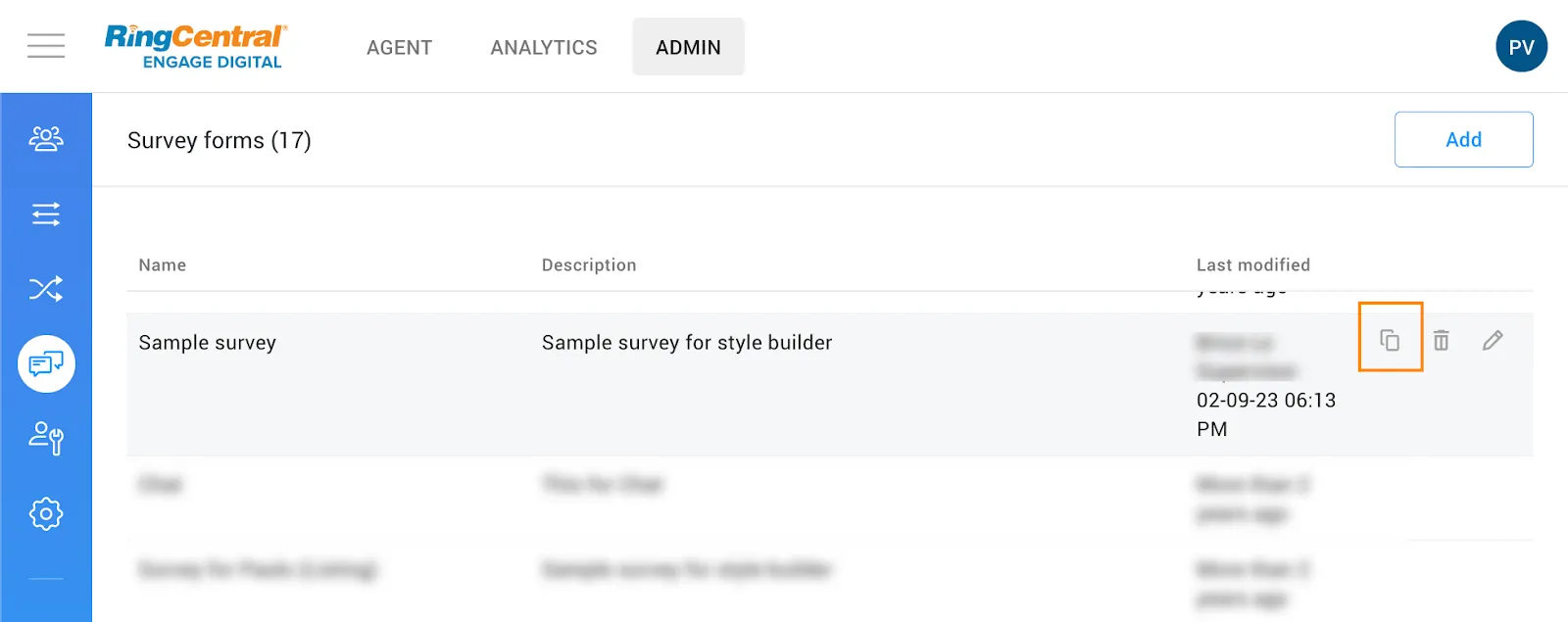This screenshot has height=622, width=1568.
Task: Click the Add survey form button
Action: click(x=1463, y=139)
